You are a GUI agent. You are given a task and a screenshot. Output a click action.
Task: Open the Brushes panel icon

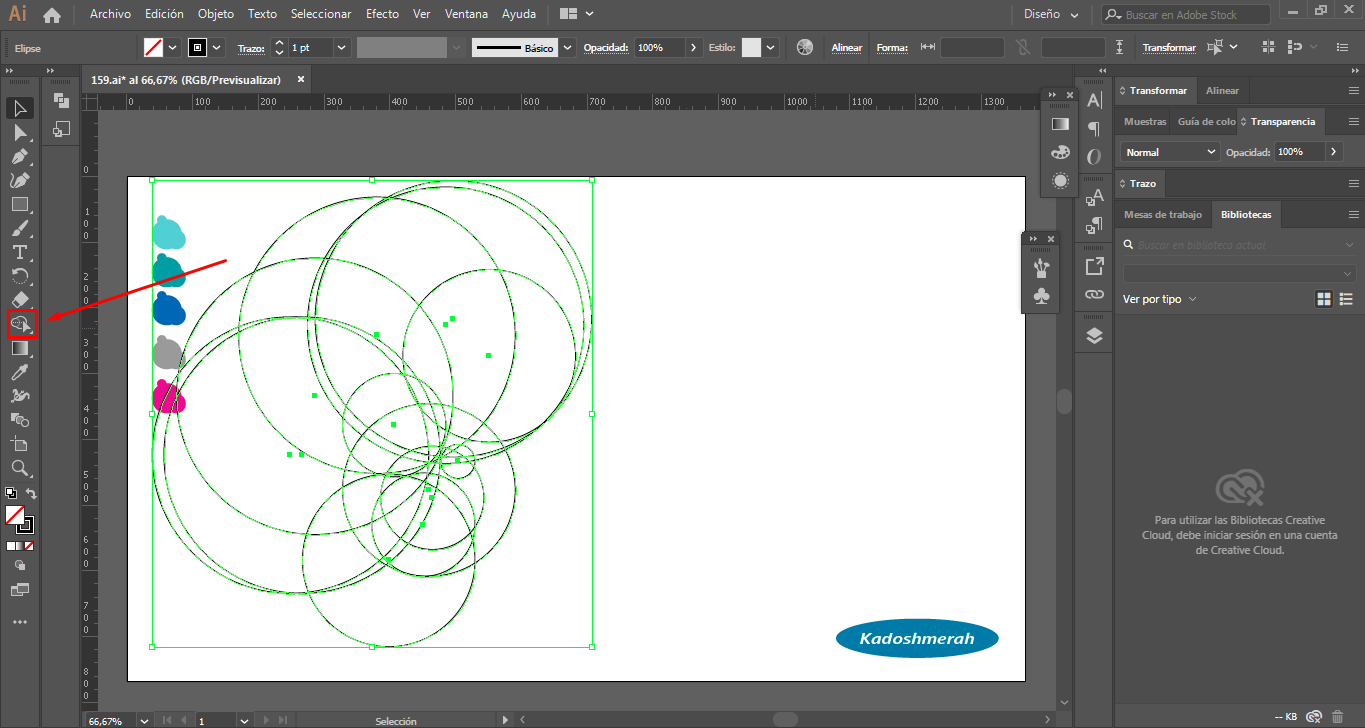(1041, 267)
